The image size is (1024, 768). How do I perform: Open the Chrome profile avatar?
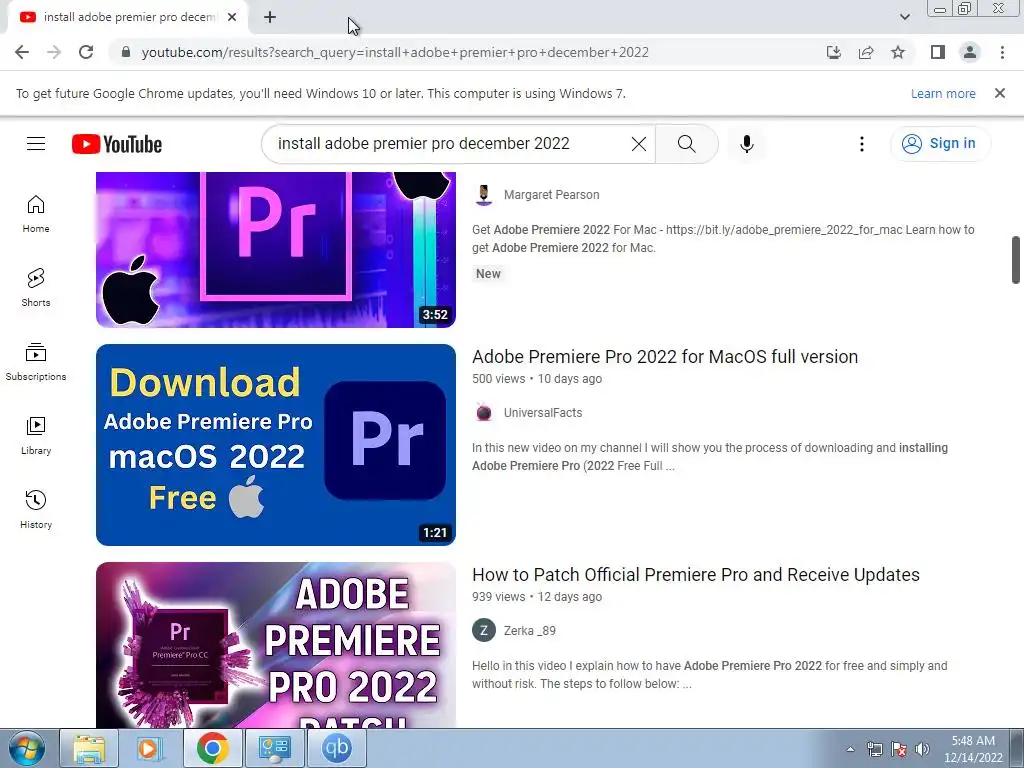point(970,52)
